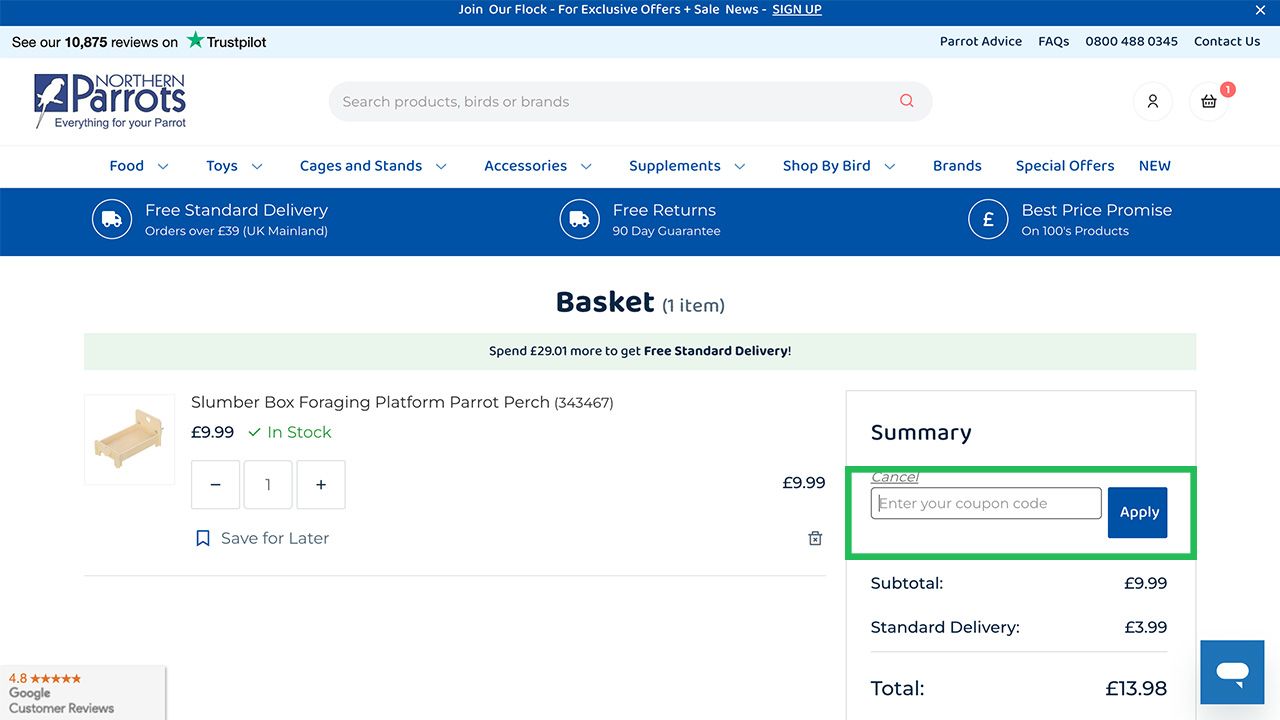The width and height of the screenshot is (1280, 720).
Task: Expand the Food menu
Action: click(x=139, y=166)
